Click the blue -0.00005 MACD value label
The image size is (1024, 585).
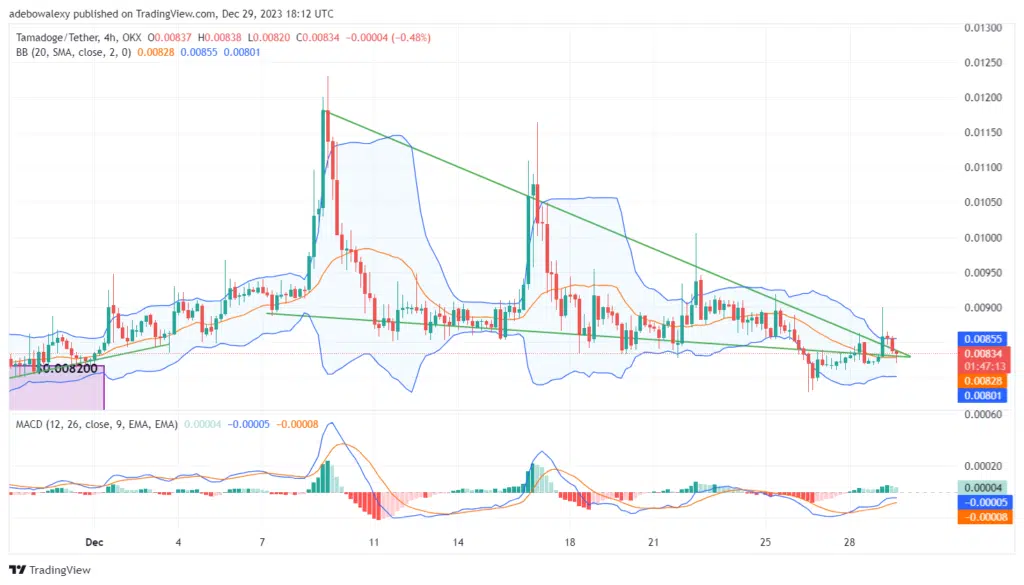pos(984,502)
